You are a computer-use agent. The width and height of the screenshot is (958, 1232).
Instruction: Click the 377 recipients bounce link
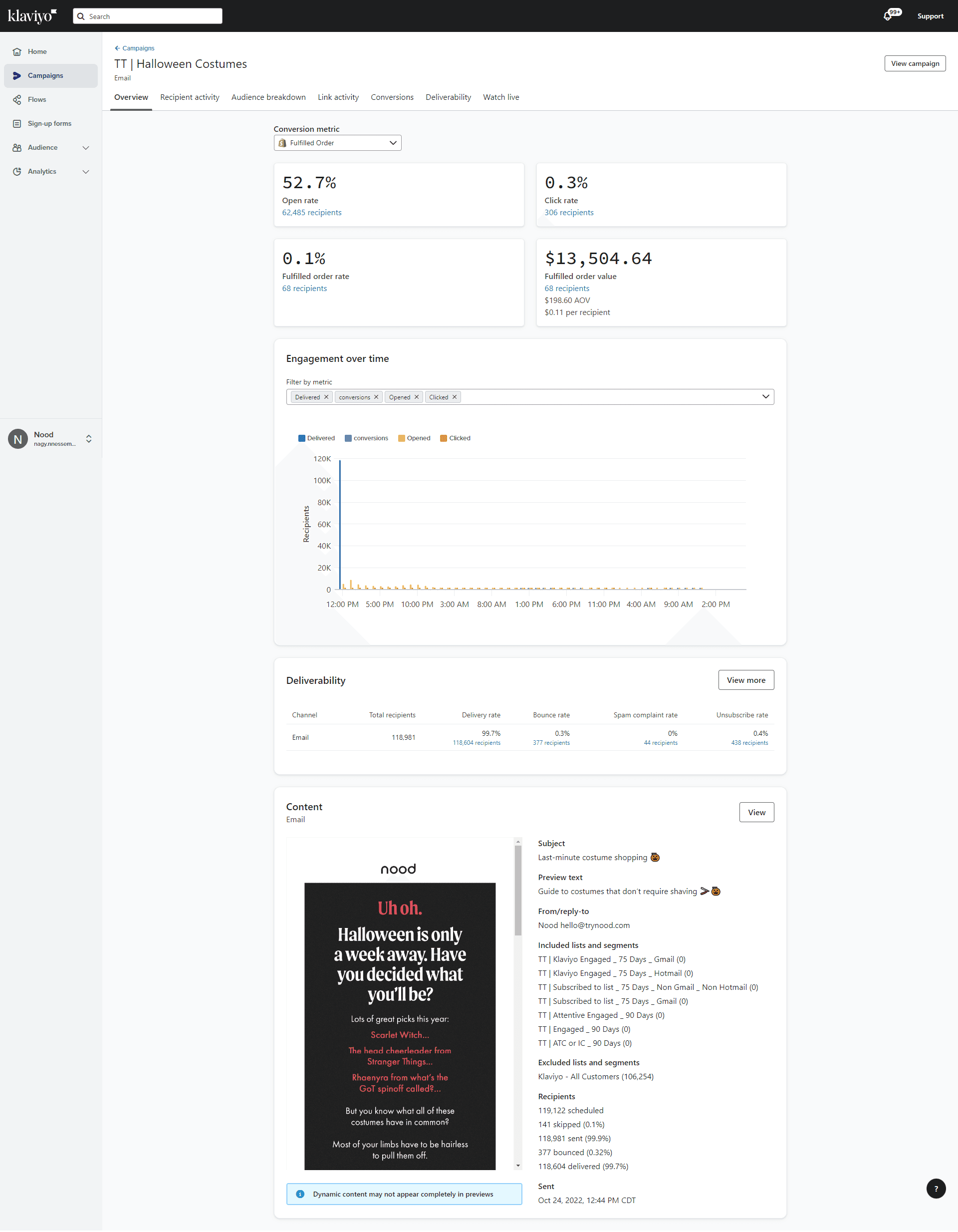tap(551, 743)
